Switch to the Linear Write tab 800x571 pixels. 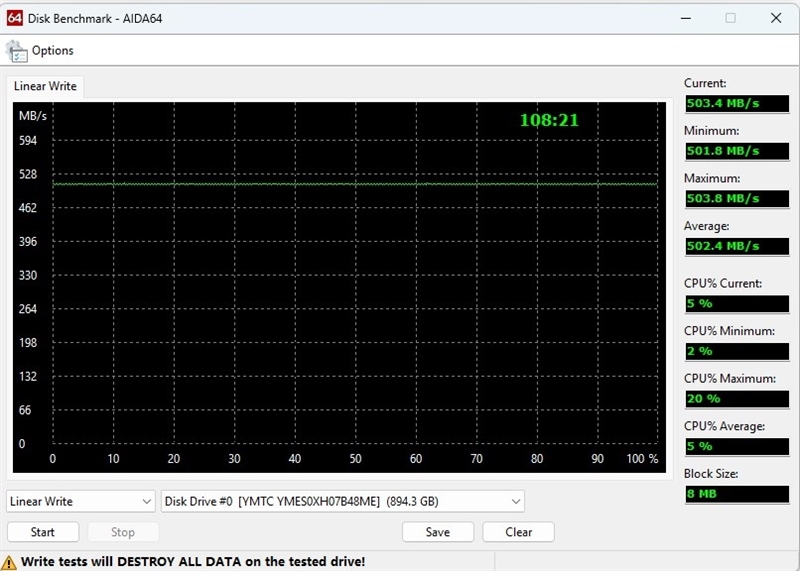45,86
